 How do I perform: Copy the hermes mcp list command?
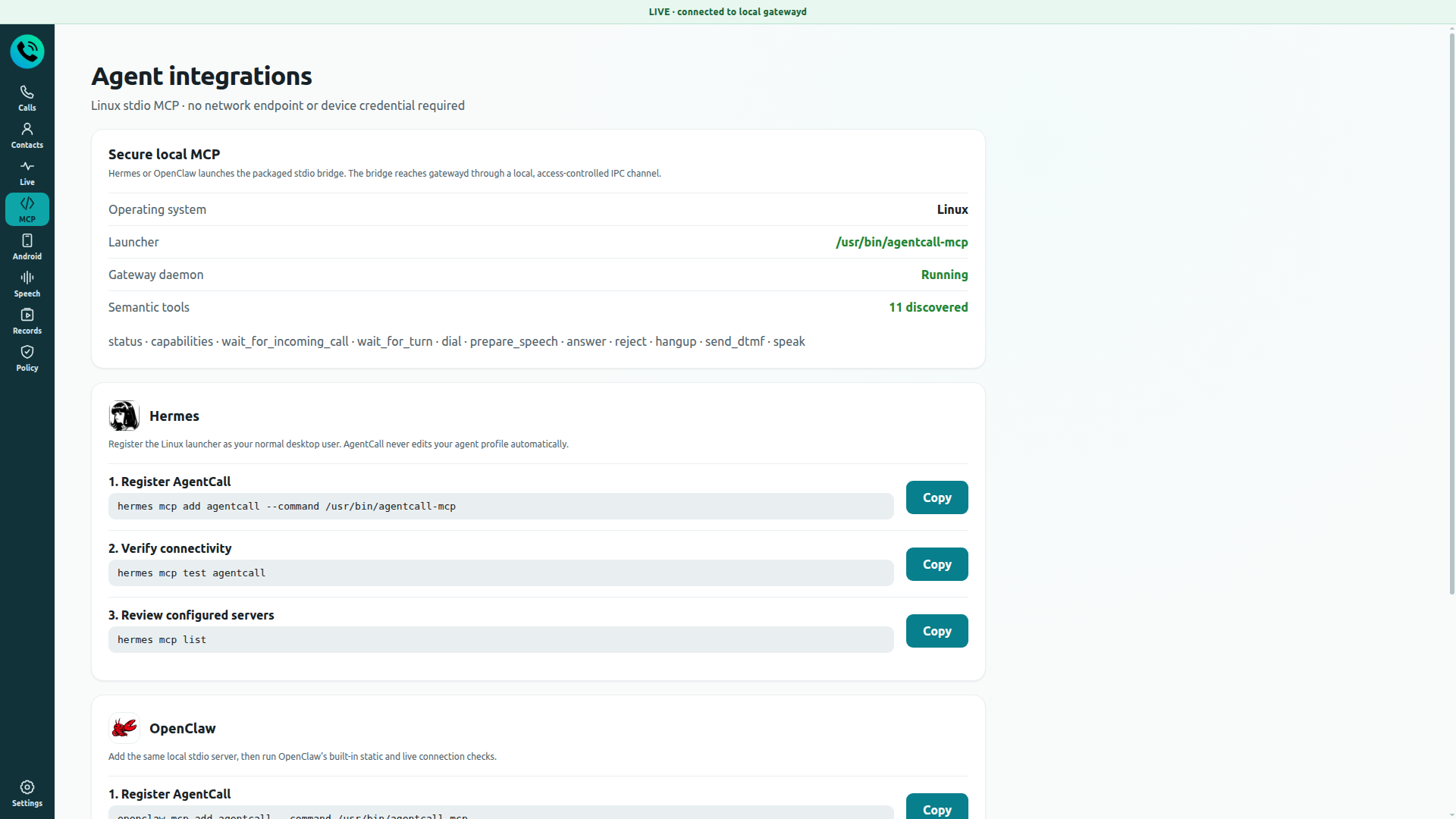937,631
